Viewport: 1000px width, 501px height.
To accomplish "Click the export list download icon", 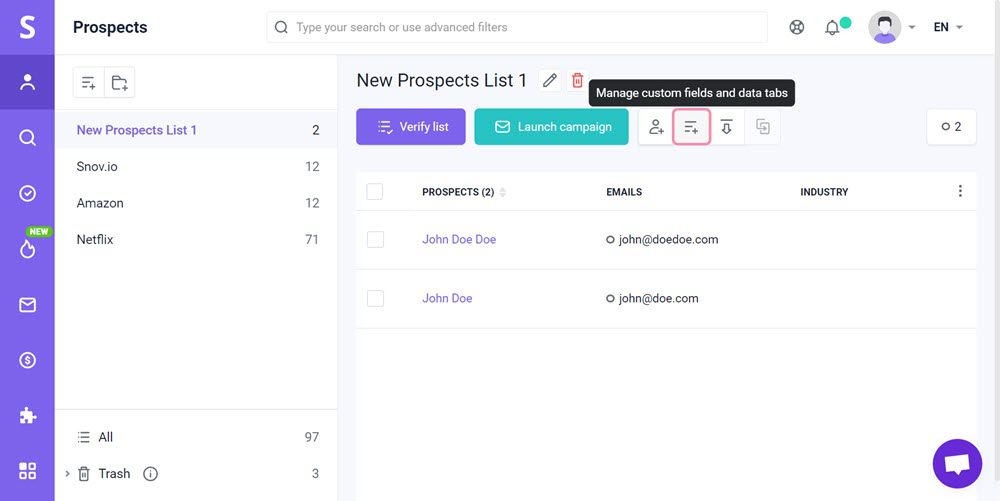I will point(727,127).
